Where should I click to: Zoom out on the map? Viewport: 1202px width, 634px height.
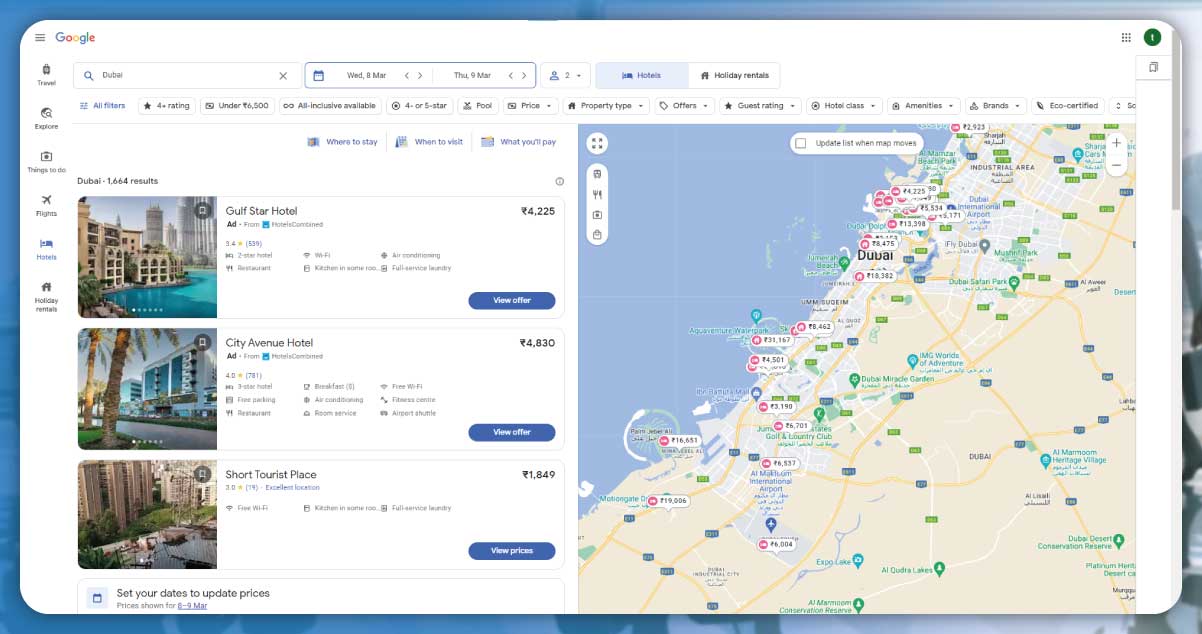tap(1117, 165)
